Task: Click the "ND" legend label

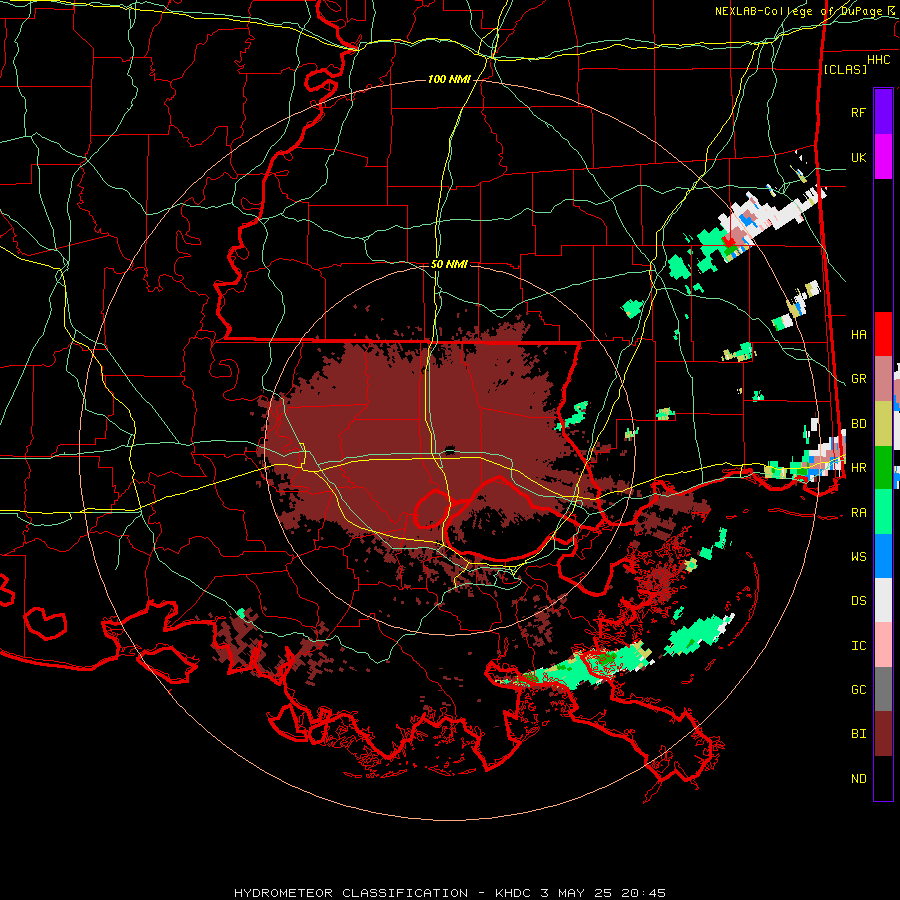Action: [858, 779]
